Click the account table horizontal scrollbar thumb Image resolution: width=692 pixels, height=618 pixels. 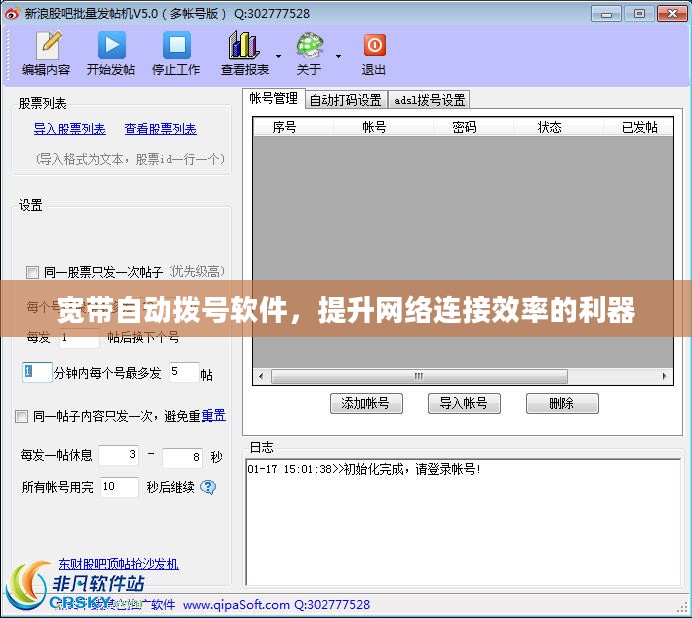(419, 377)
